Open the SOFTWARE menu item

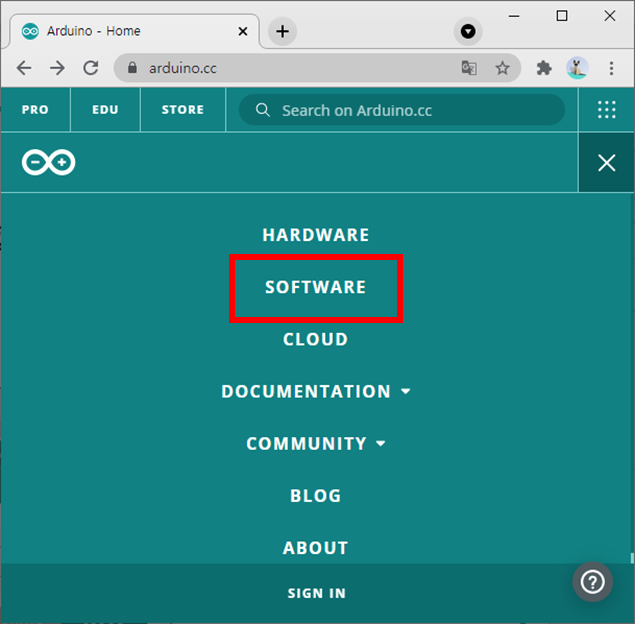coord(316,287)
